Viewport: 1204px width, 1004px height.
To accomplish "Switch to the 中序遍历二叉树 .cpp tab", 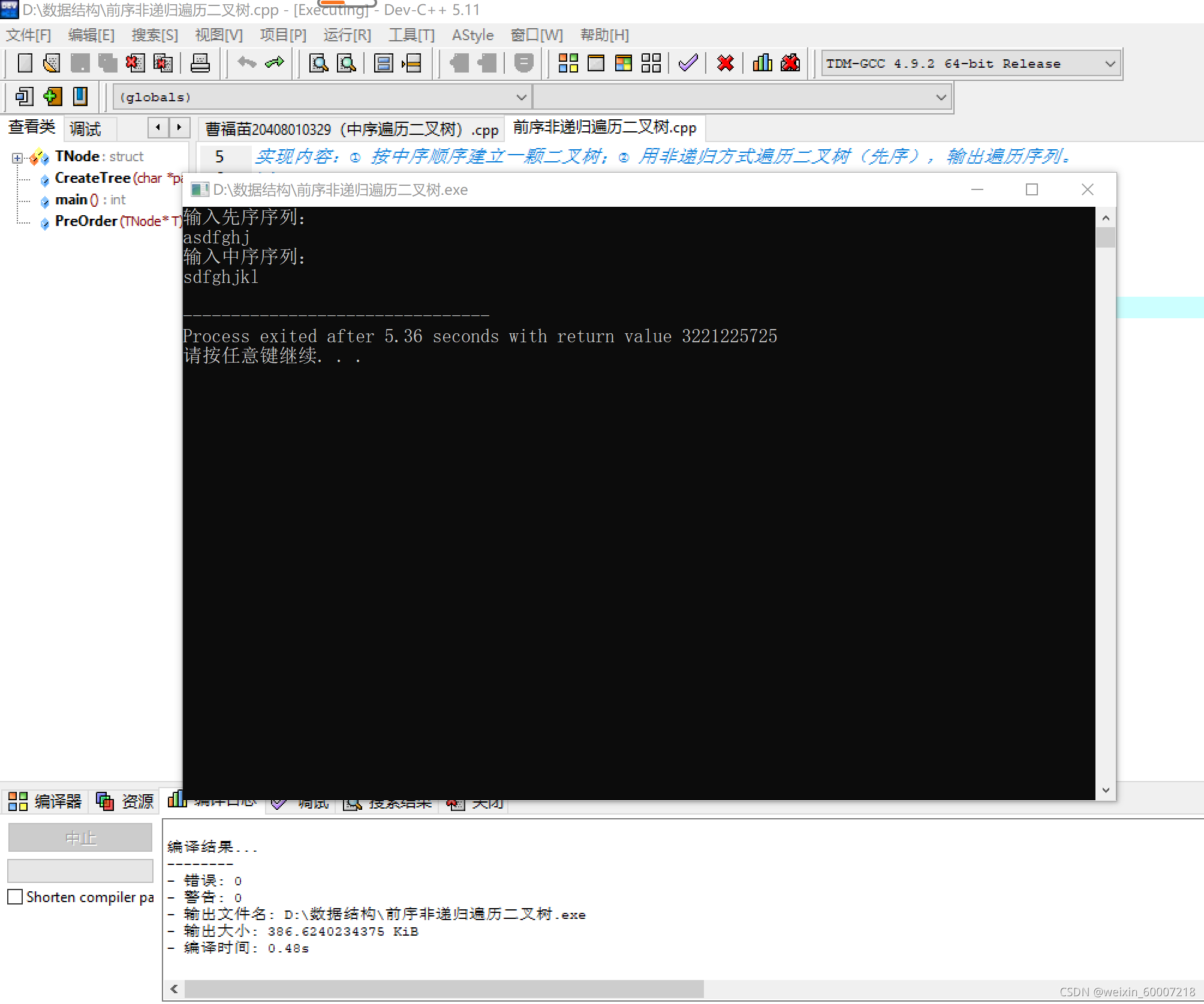I will click(351, 129).
